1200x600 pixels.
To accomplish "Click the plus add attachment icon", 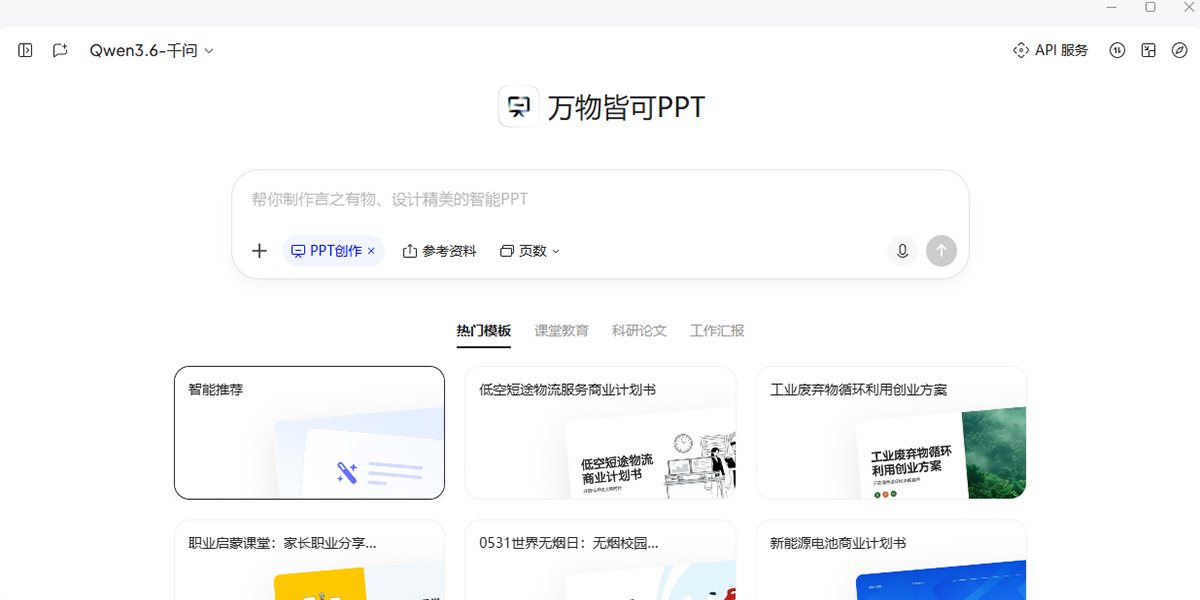I will (259, 251).
